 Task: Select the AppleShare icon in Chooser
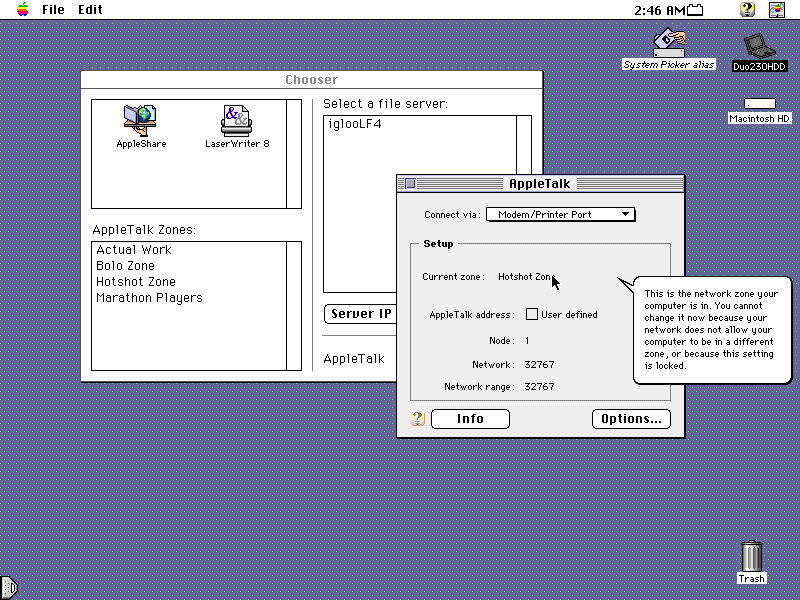coord(141,127)
